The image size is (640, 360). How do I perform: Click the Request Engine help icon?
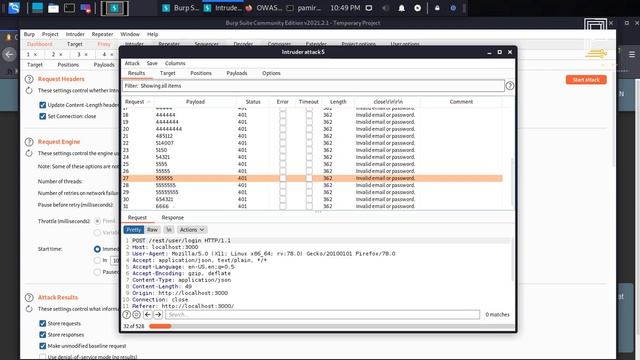click(29, 142)
